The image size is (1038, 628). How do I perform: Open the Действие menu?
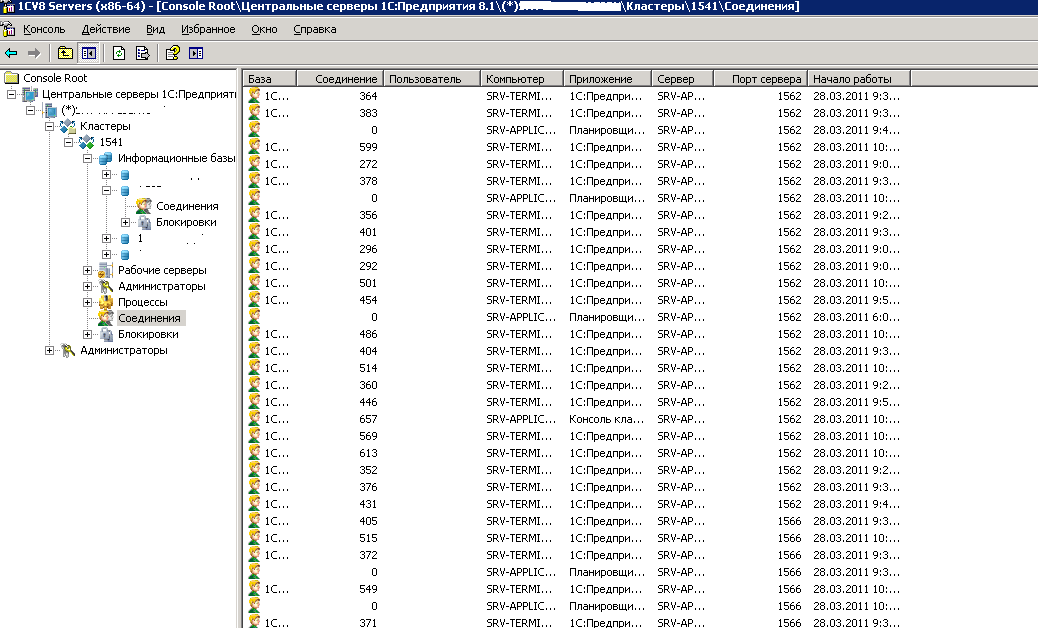tap(106, 29)
